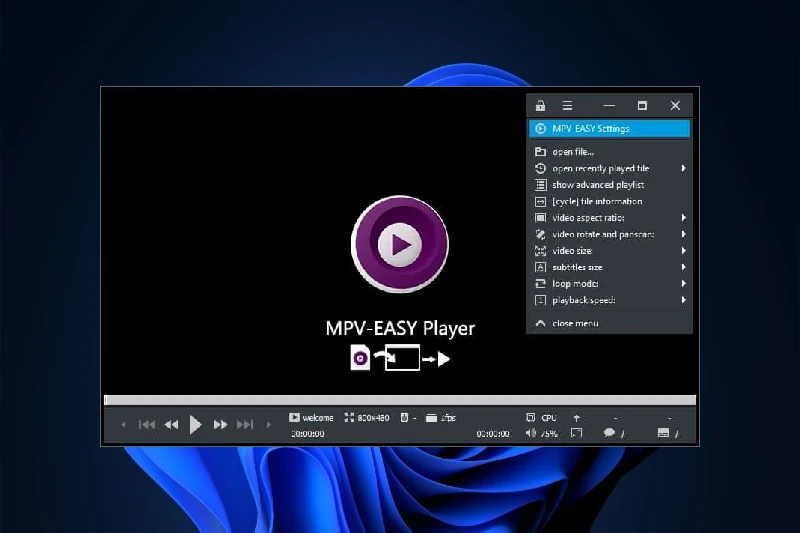The image size is (800, 533).
Task: Click the folder icon beside 'open file...'
Action: tap(540, 152)
